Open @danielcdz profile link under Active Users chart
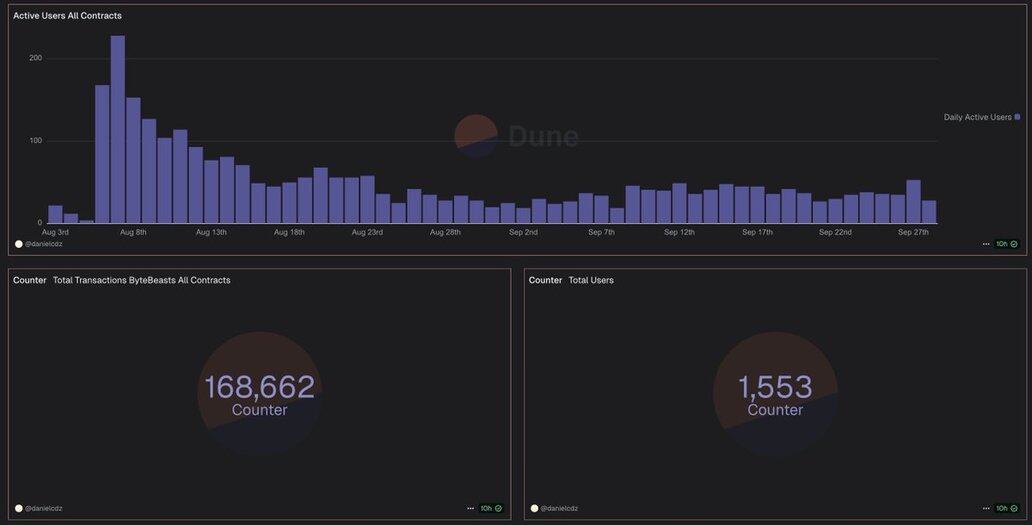Viewport: 1032px width, 525px height. (44, 244)
